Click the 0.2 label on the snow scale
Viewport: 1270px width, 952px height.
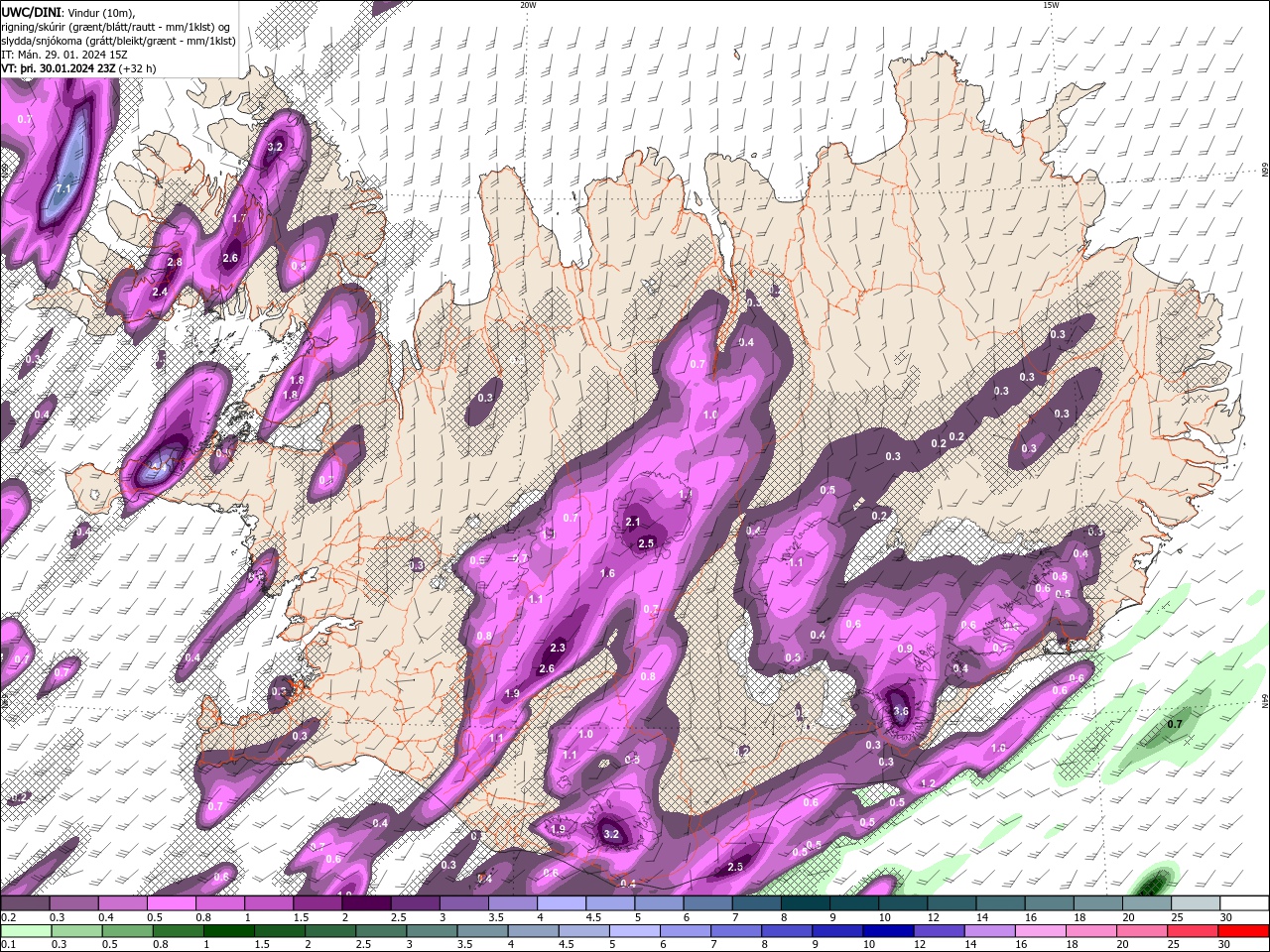7,917
